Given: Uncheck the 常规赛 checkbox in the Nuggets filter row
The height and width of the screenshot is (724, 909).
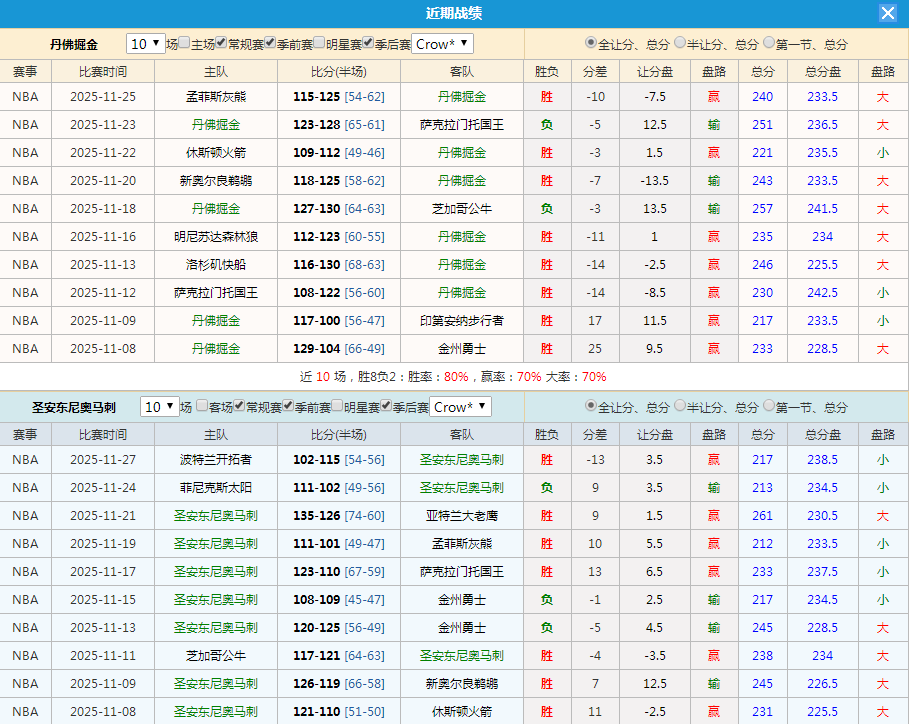Looking at the screenshot, I should pos(219,44).
